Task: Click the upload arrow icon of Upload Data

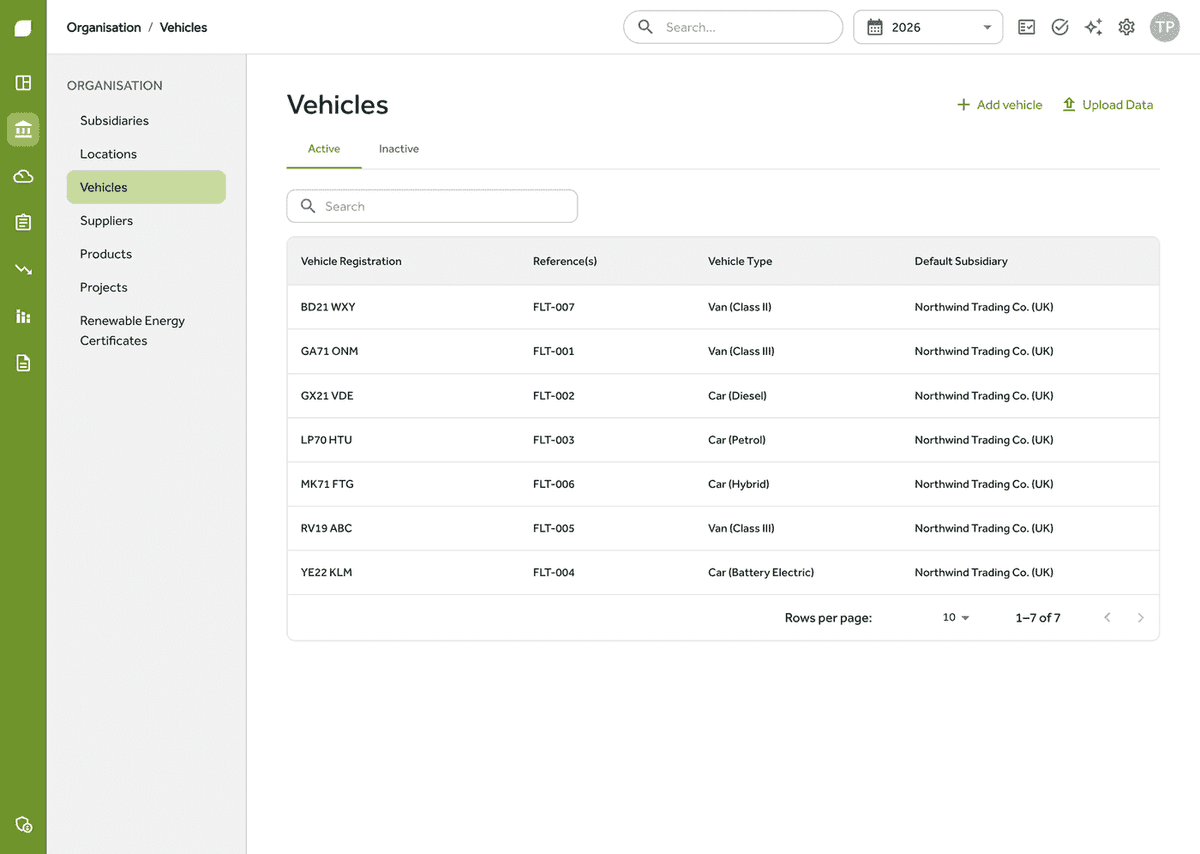Action: [1069, 104]
